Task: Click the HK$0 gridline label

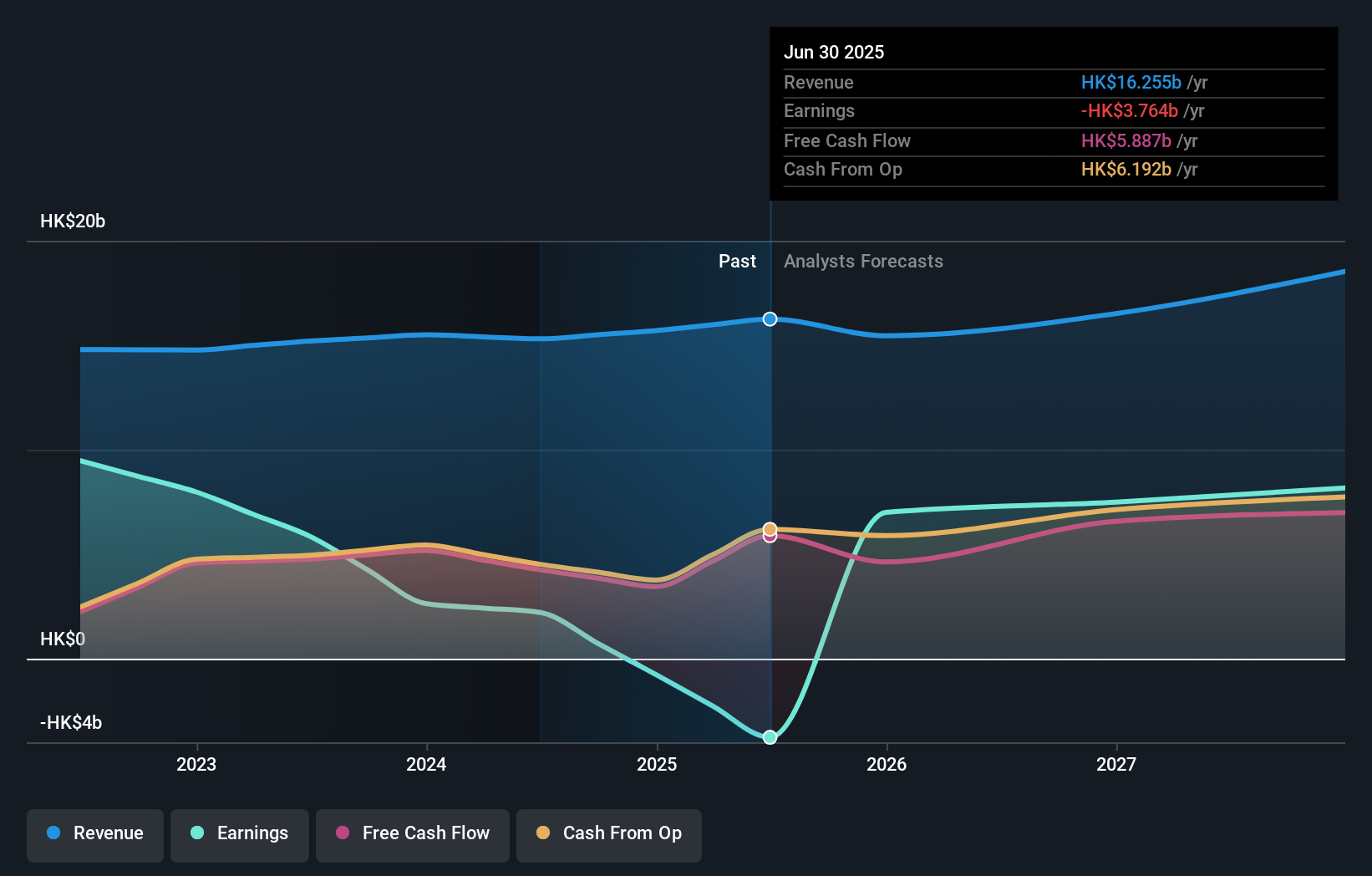Action: [62, 638]
